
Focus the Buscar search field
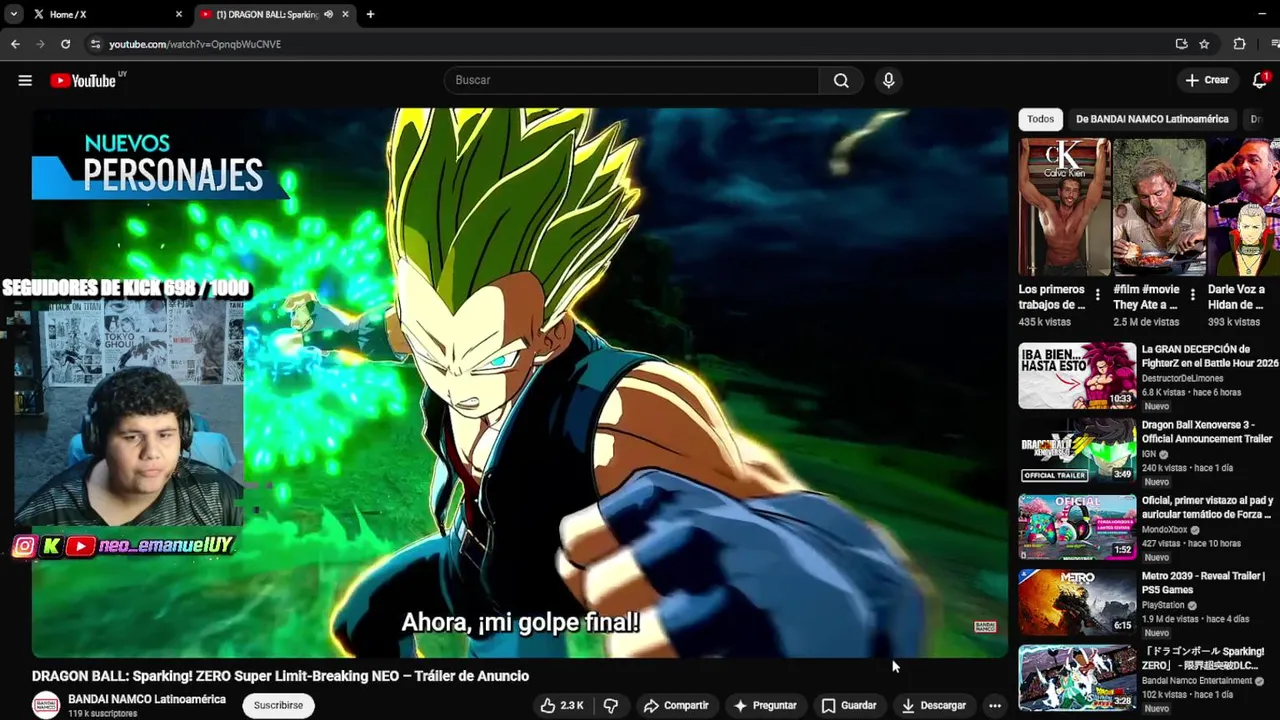click(631, 80)
